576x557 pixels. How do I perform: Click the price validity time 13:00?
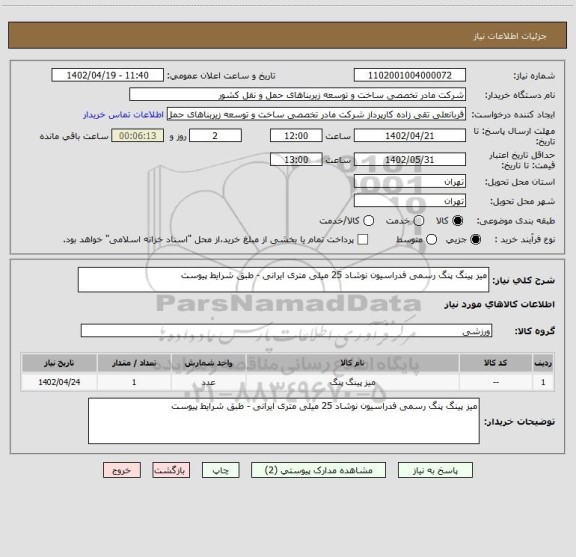pyautogui.click(x=296, y=159)
